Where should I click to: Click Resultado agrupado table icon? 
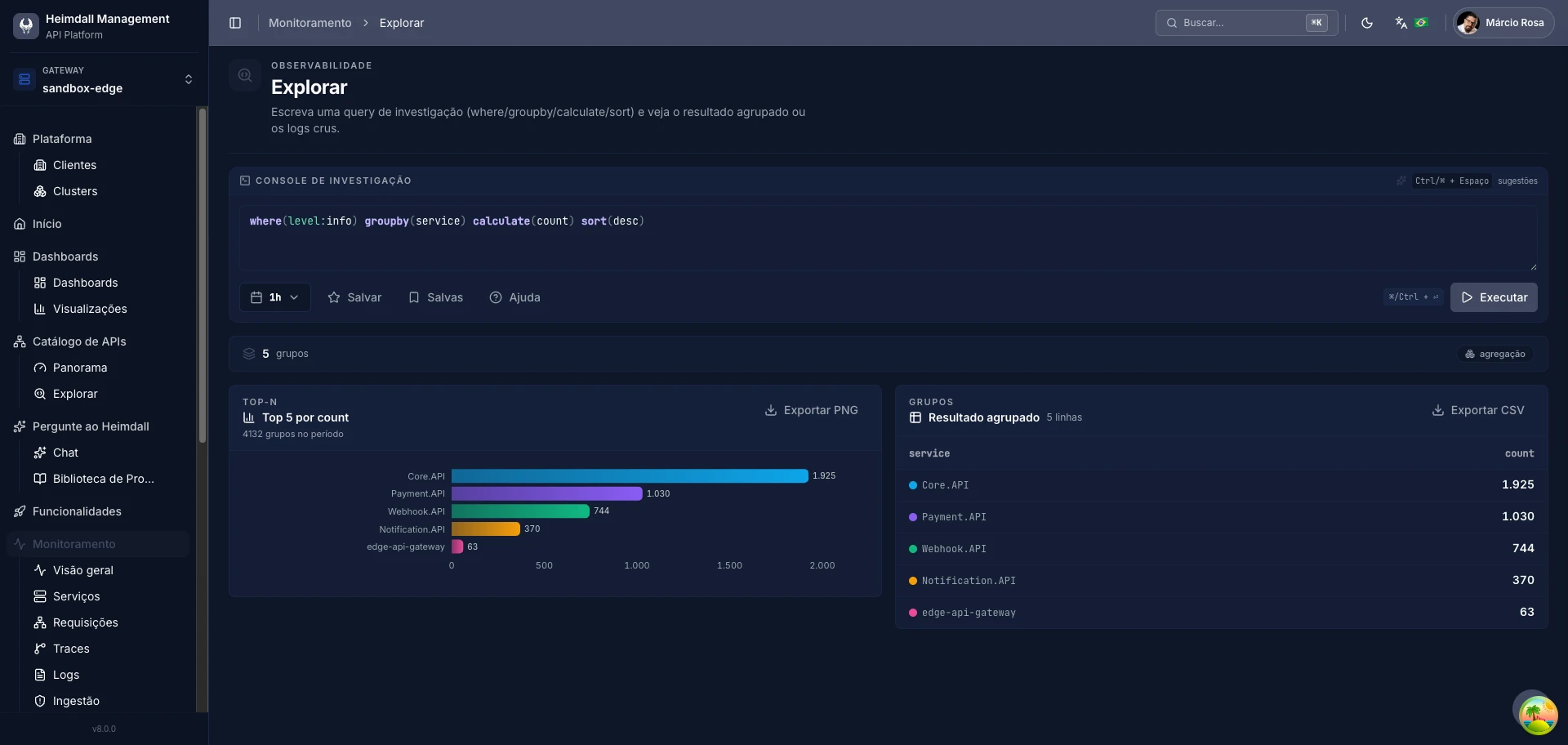pyautogui.click(x=915, y=417)
